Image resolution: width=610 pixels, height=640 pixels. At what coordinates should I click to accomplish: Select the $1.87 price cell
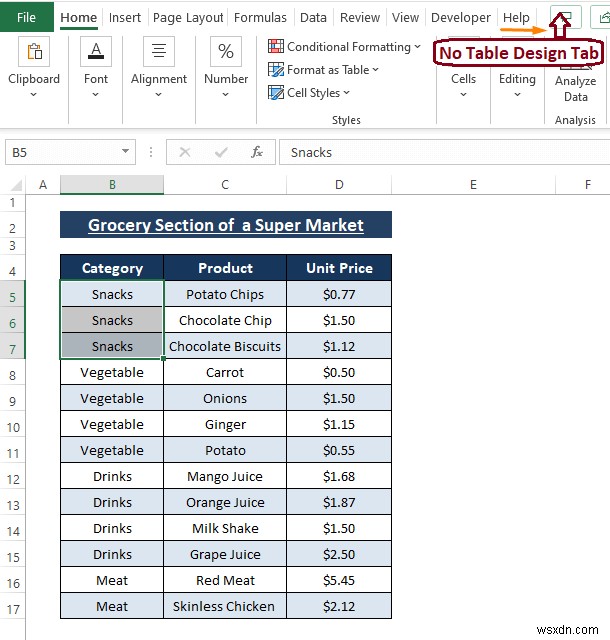tap(339, 502)
